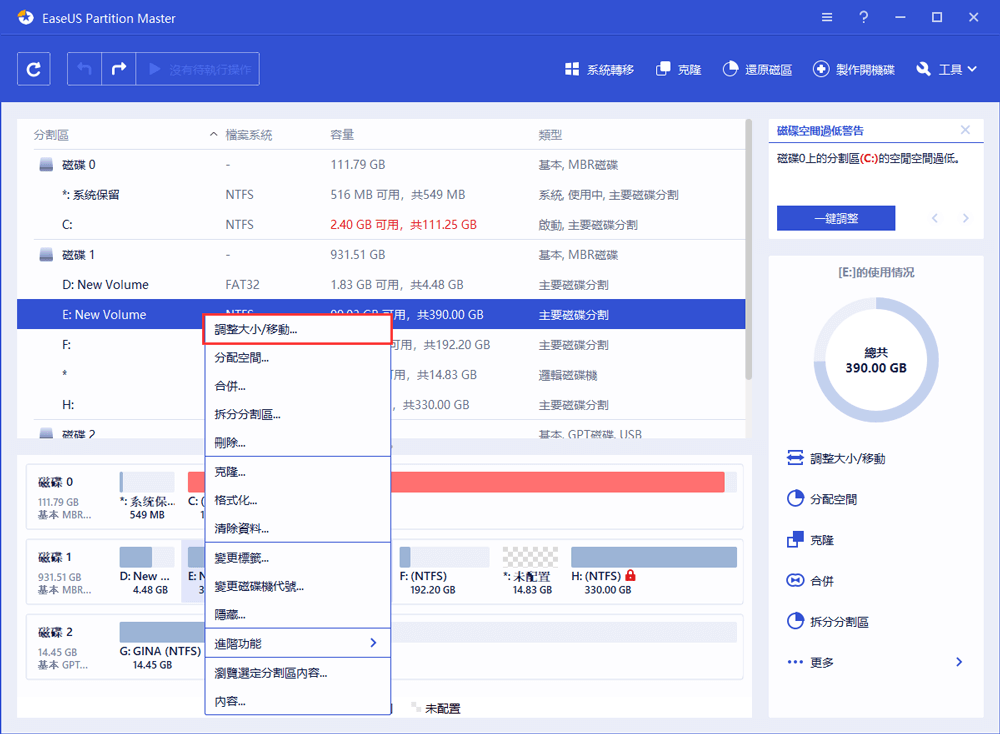1000x734 pixels.
Task: Click the redo arrow button
Action: click(119, 69)
